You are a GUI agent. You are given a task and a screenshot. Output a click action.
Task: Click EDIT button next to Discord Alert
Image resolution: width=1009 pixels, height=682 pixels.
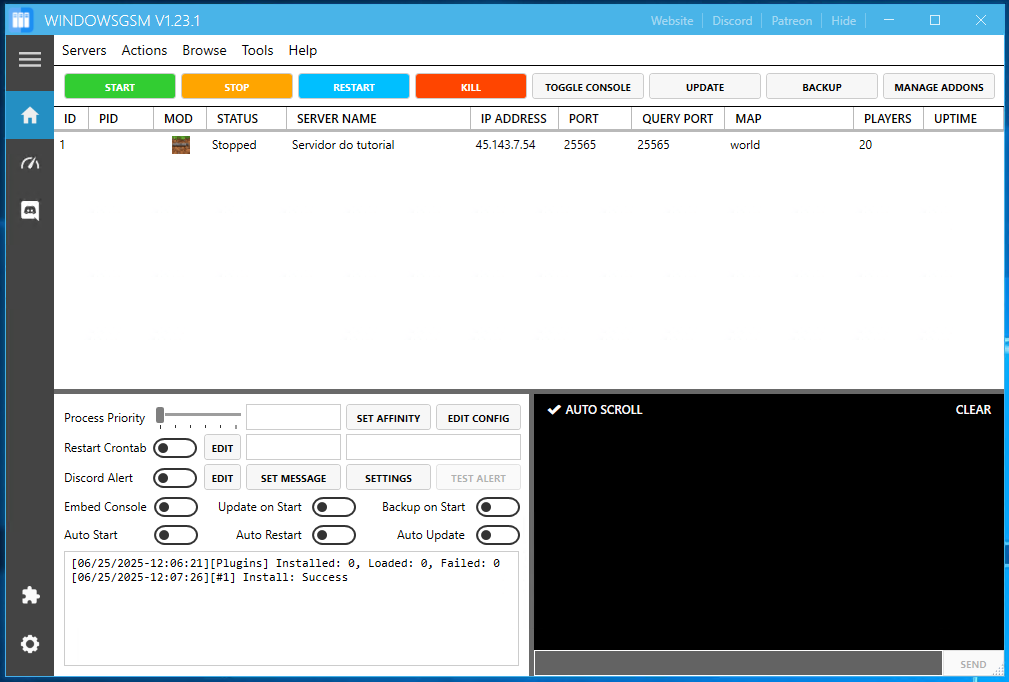click(223, 478)
